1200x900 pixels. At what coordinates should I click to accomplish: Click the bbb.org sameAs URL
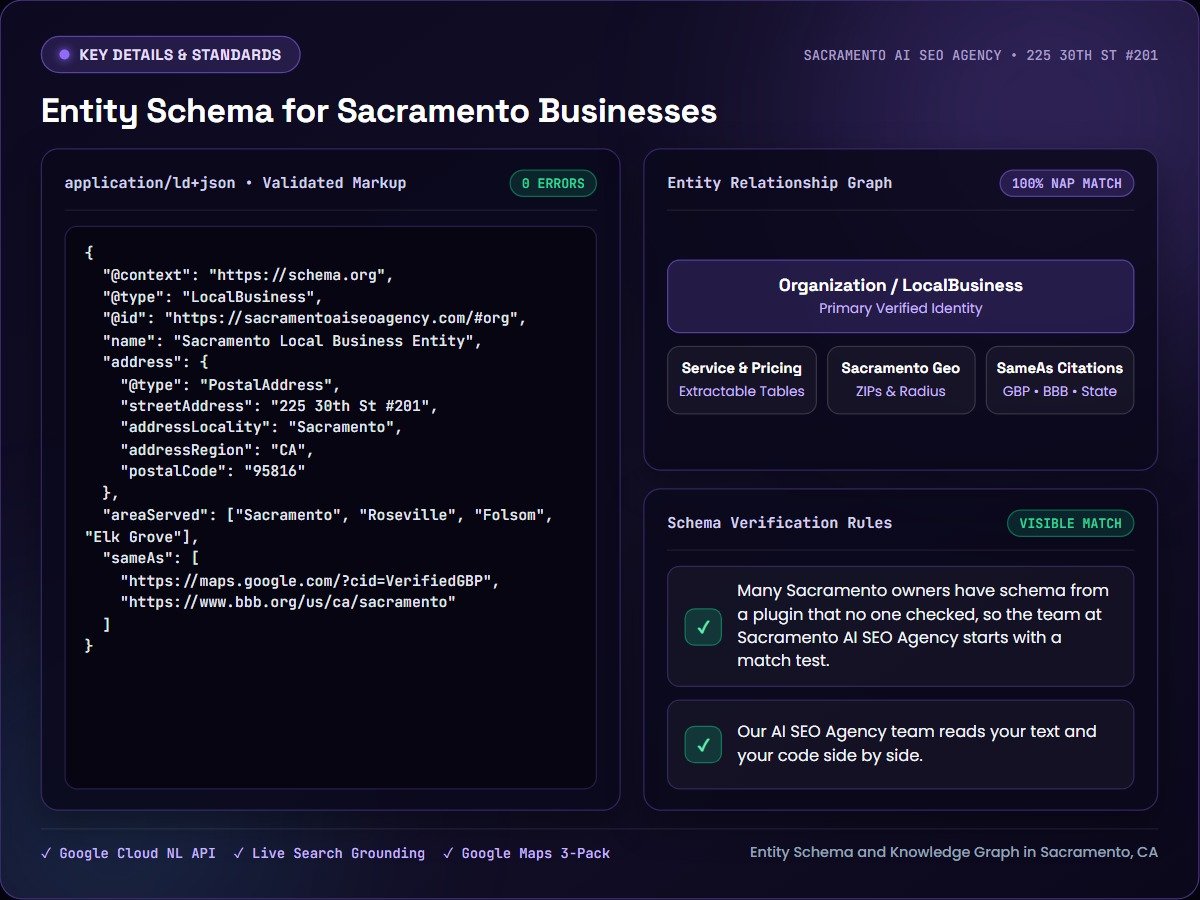pos(288,603)
